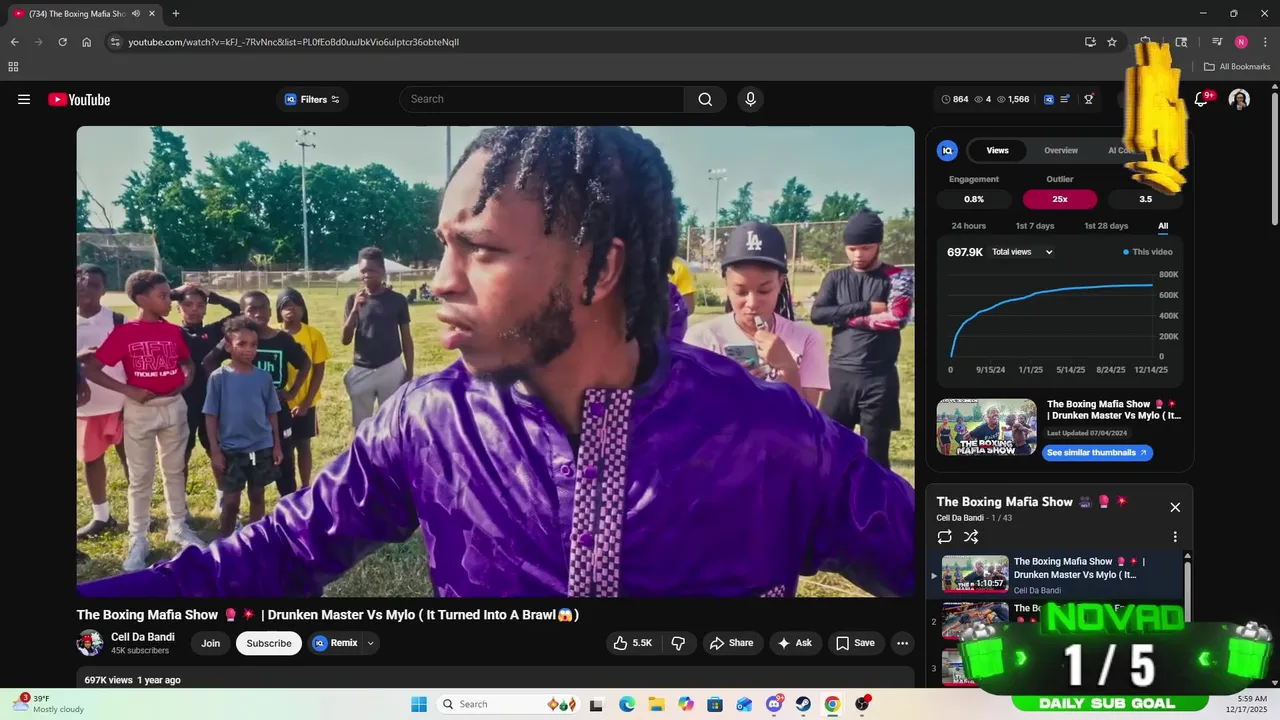Open the playlist three-dot options menu
This screenshot has height=720, width=1280.
point(1175,537)
